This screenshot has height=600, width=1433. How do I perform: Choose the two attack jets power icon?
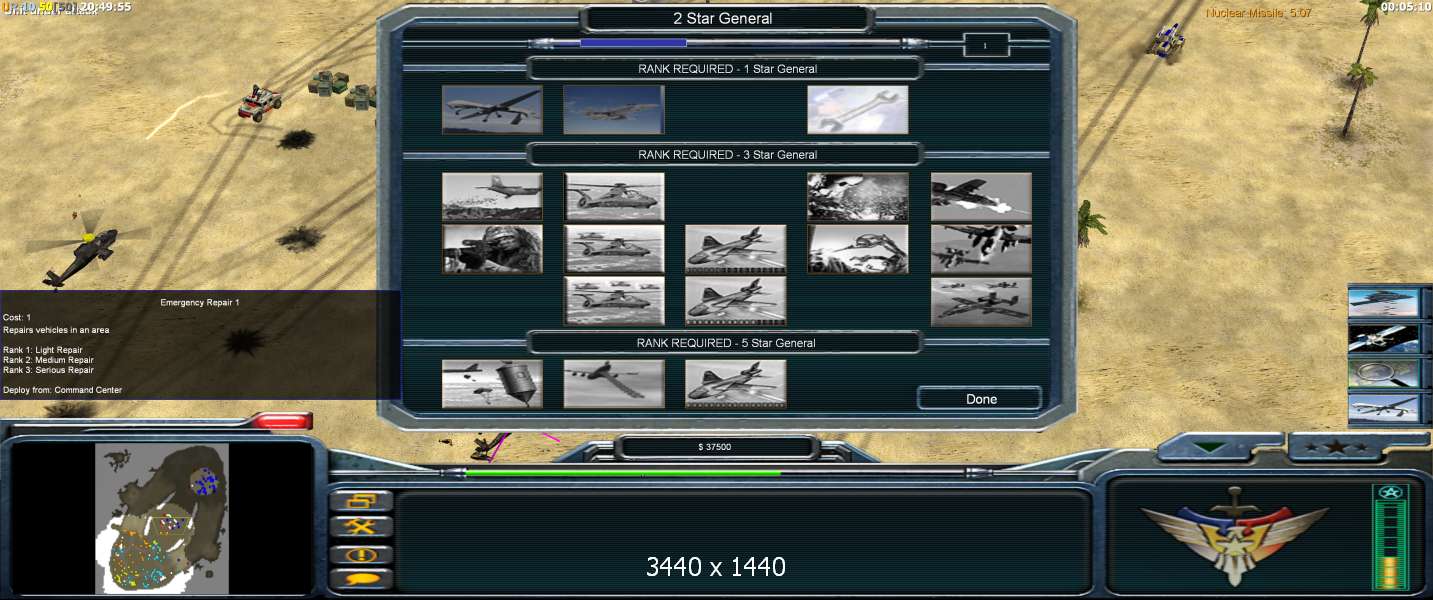(x=981, y=248)
